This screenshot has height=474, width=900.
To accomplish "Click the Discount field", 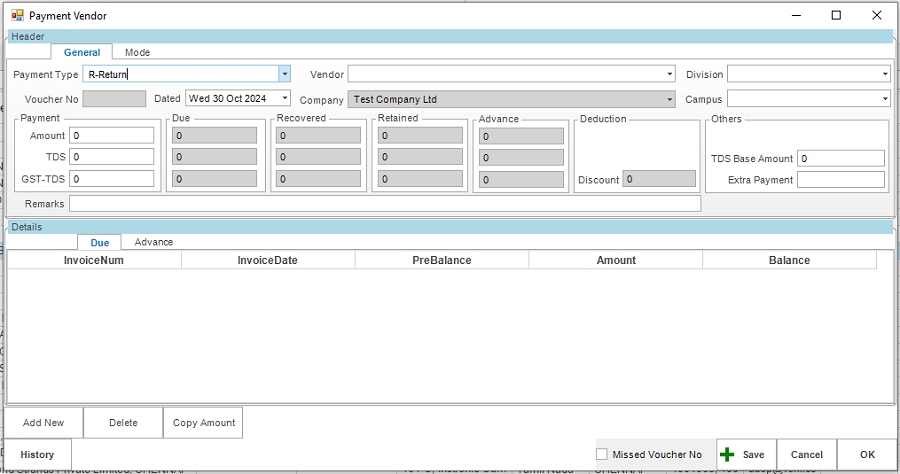I will [x=659, y=179].
